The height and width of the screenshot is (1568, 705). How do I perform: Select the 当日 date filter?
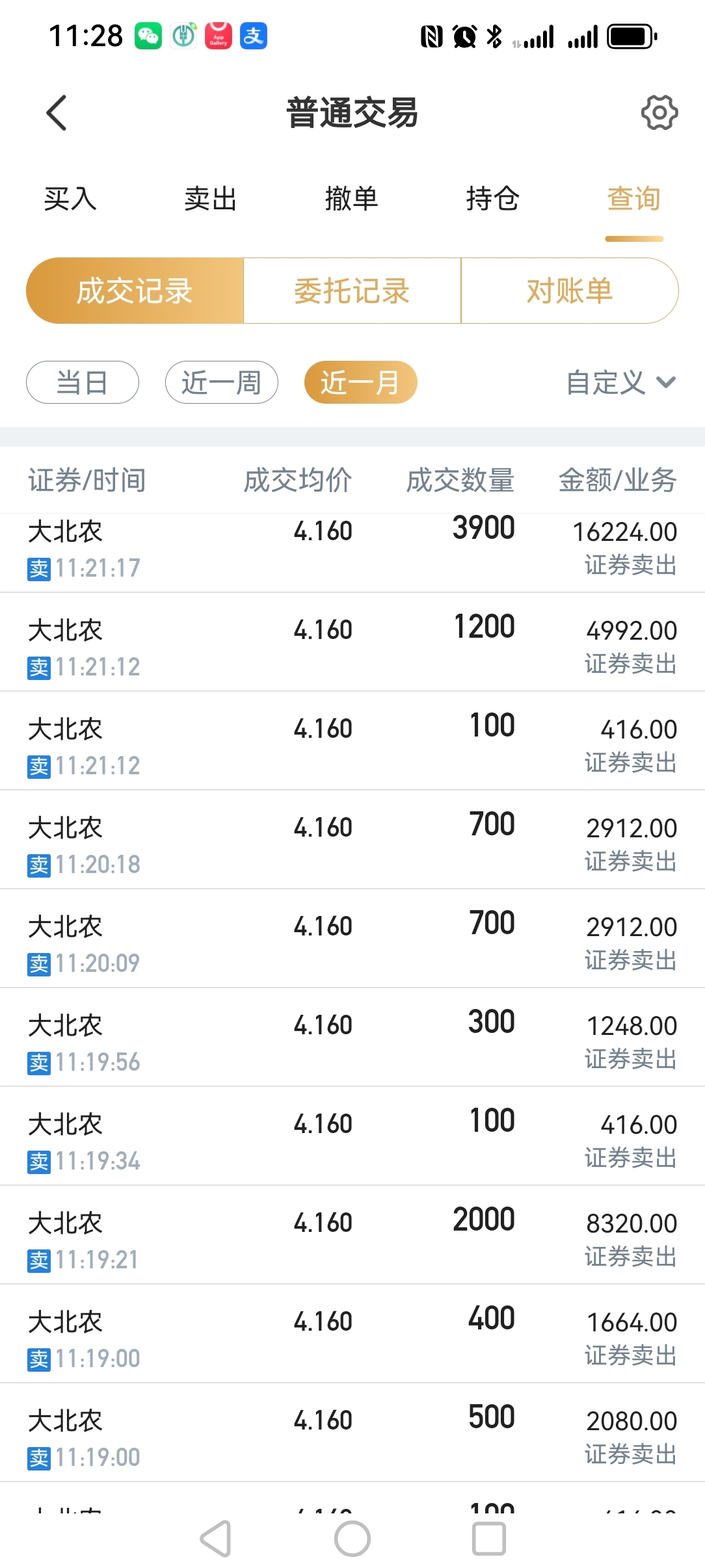pyautogui.click(x=83, y=382)
